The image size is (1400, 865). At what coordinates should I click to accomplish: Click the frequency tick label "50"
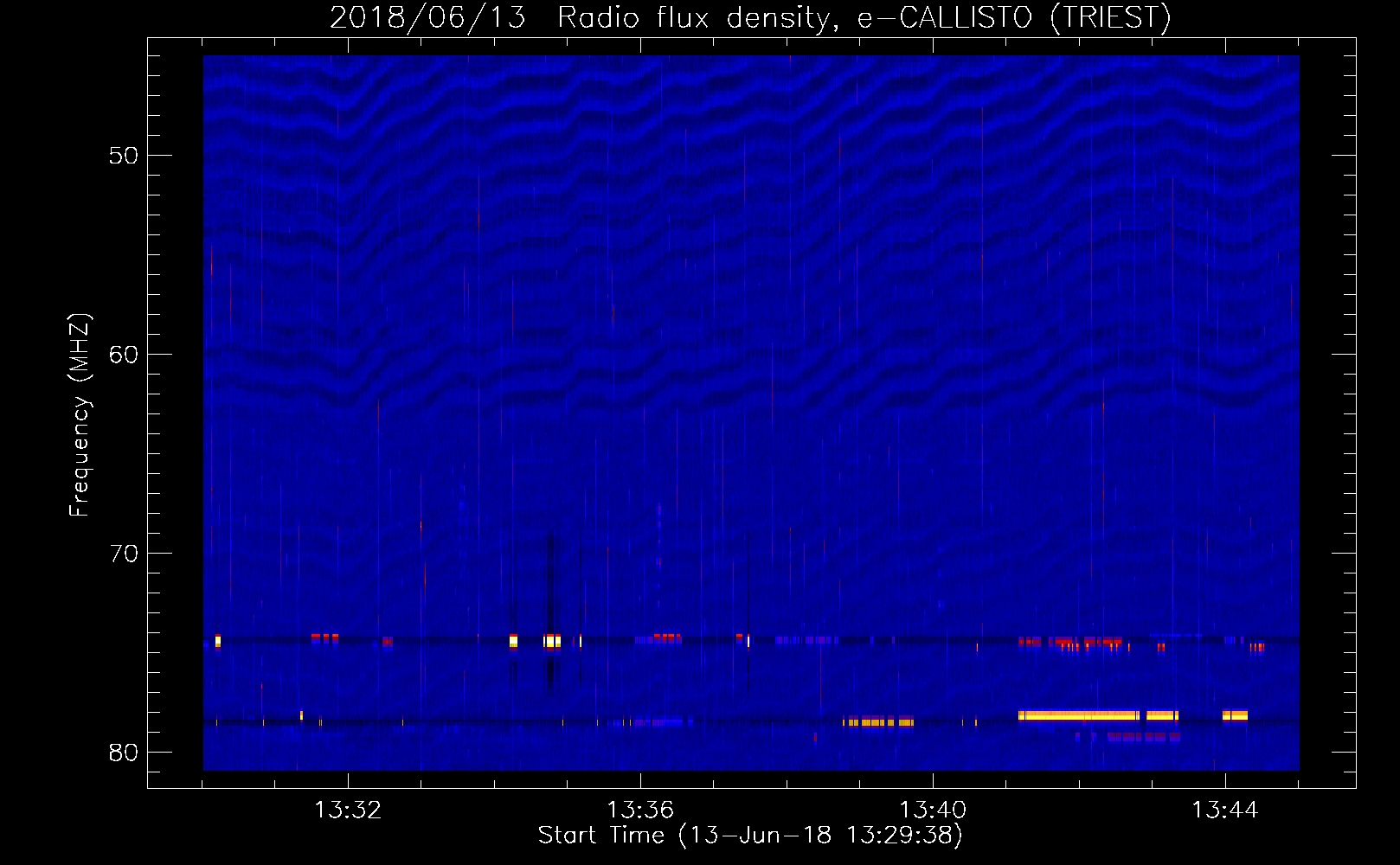tap(124, 156)
